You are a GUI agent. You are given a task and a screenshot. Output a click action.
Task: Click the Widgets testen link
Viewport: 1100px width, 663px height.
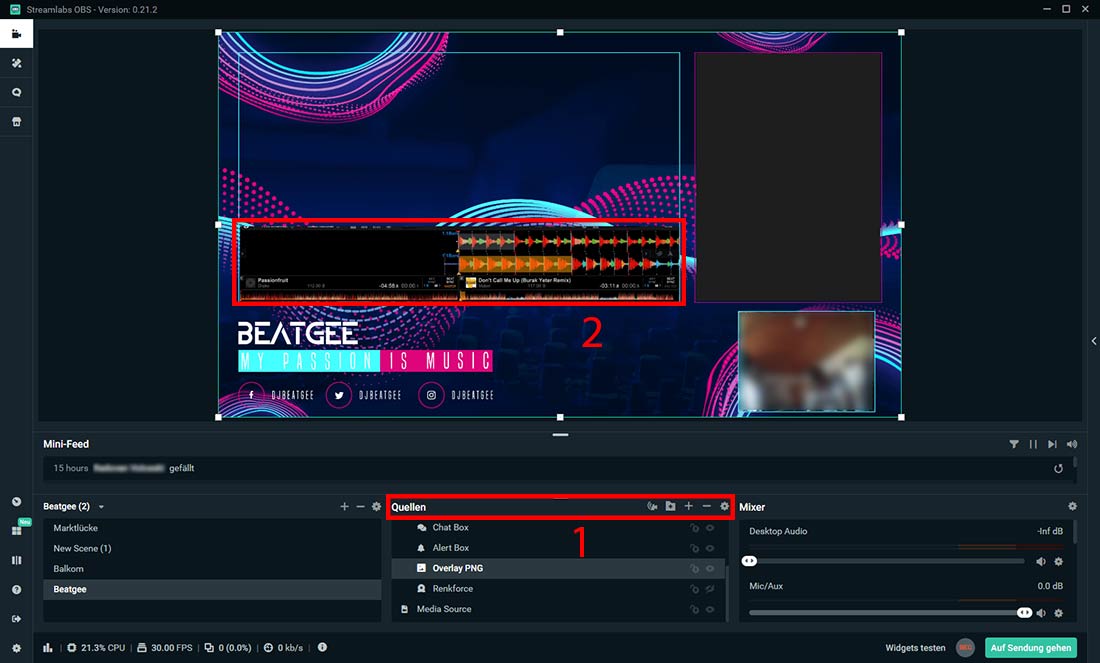pyautogui.click(x=915, y=648)
